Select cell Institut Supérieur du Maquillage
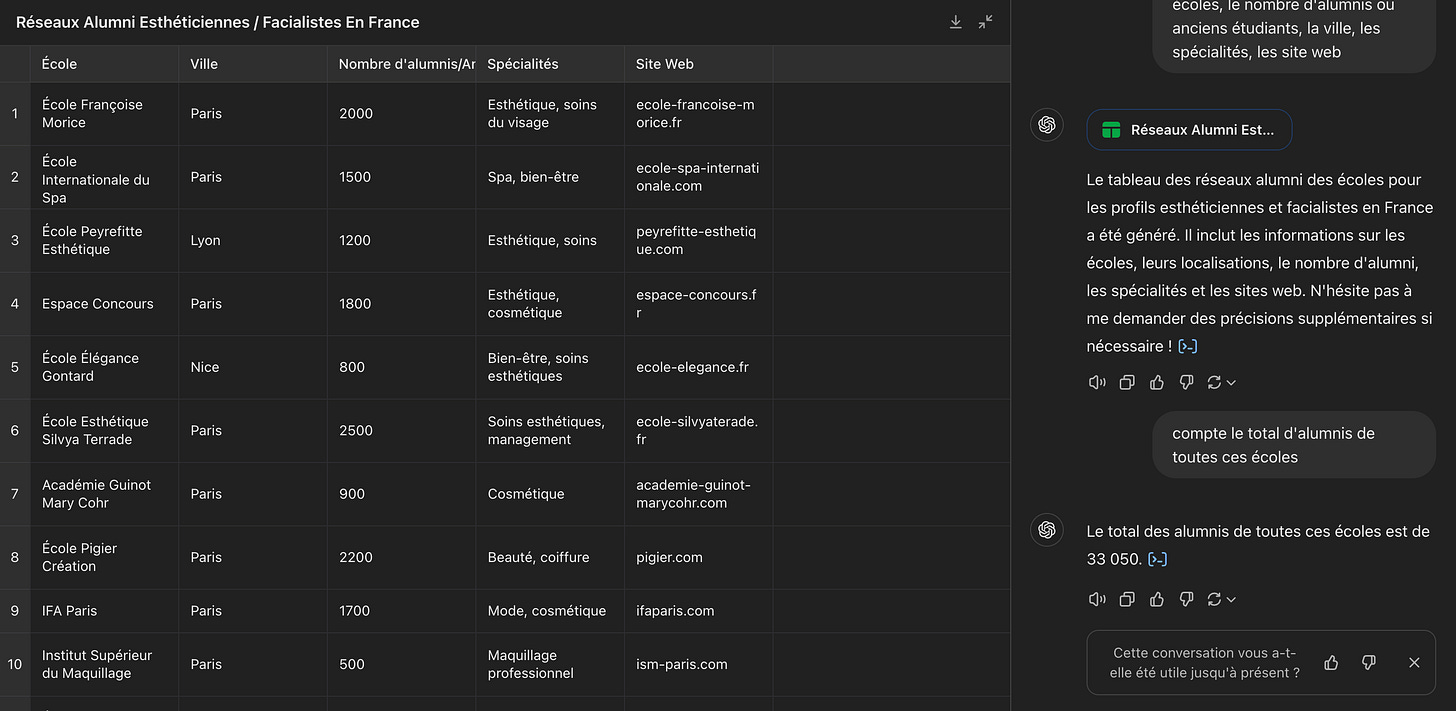The height and width of the screenshot is (711, 1456). pyautogui.click(x=104, y=664)
